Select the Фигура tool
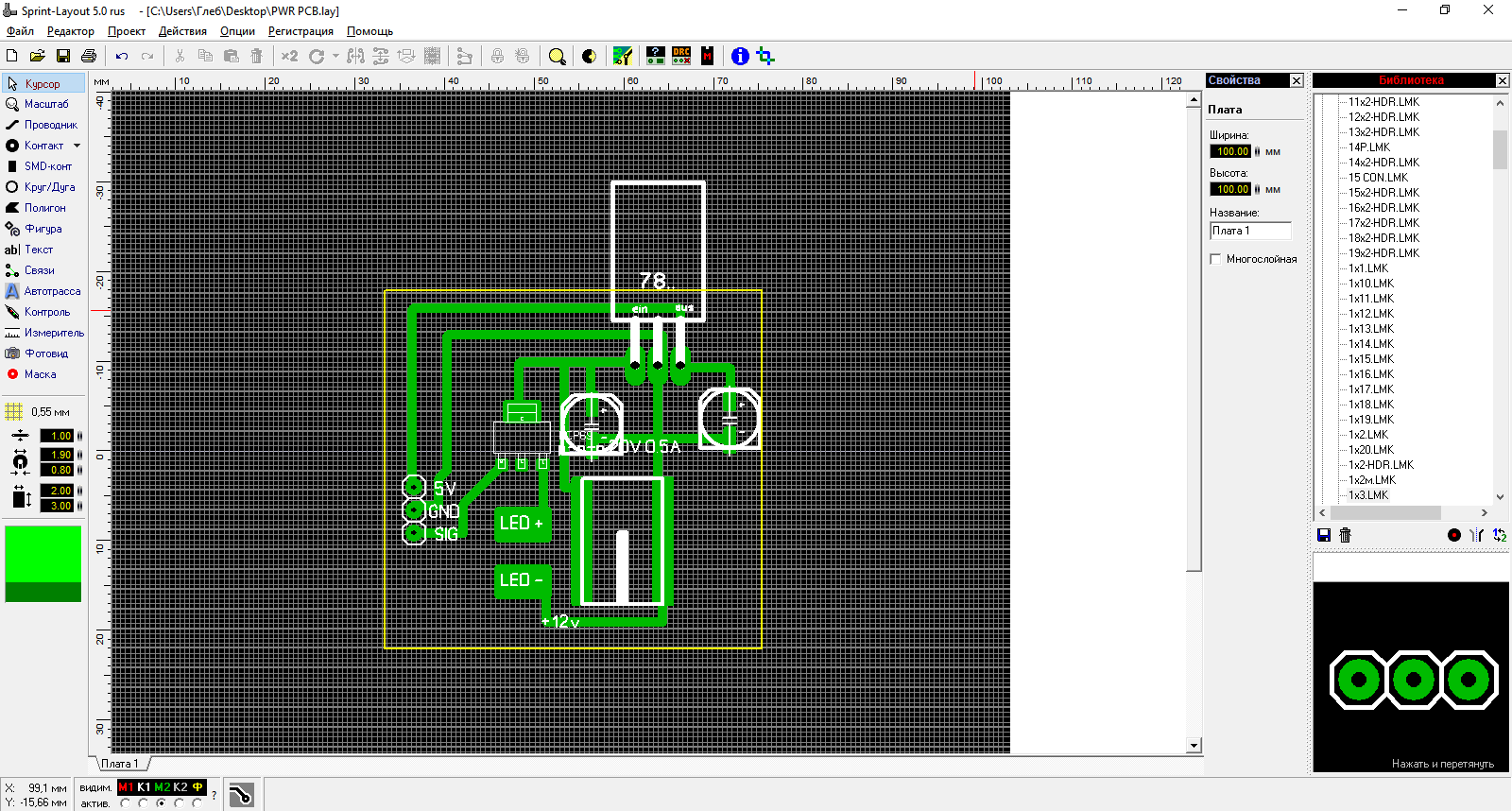1512x811 pixels. 43,229
